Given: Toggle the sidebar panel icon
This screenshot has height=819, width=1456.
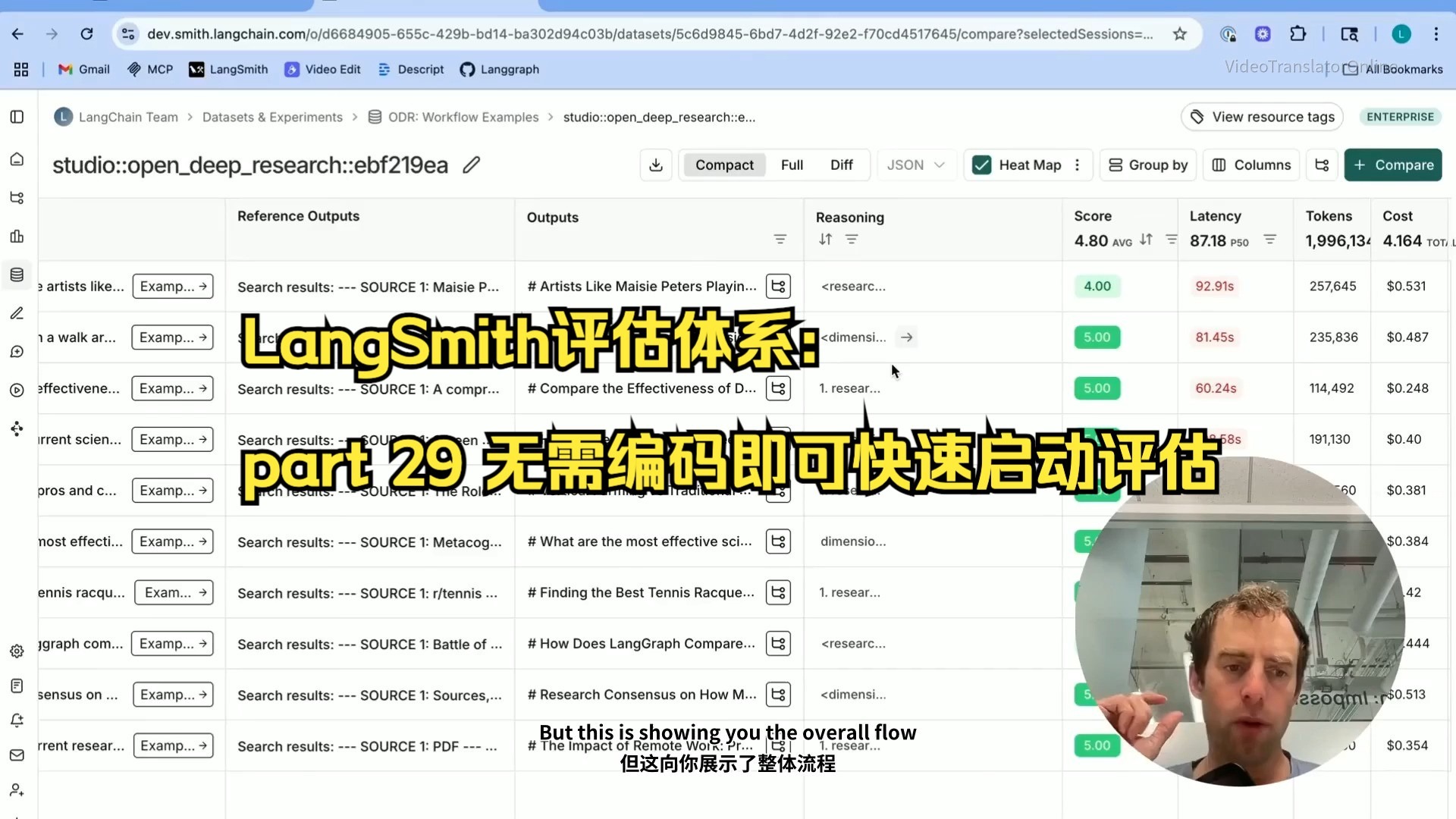Looking at the screenshot, I should [x=17, y=117].
